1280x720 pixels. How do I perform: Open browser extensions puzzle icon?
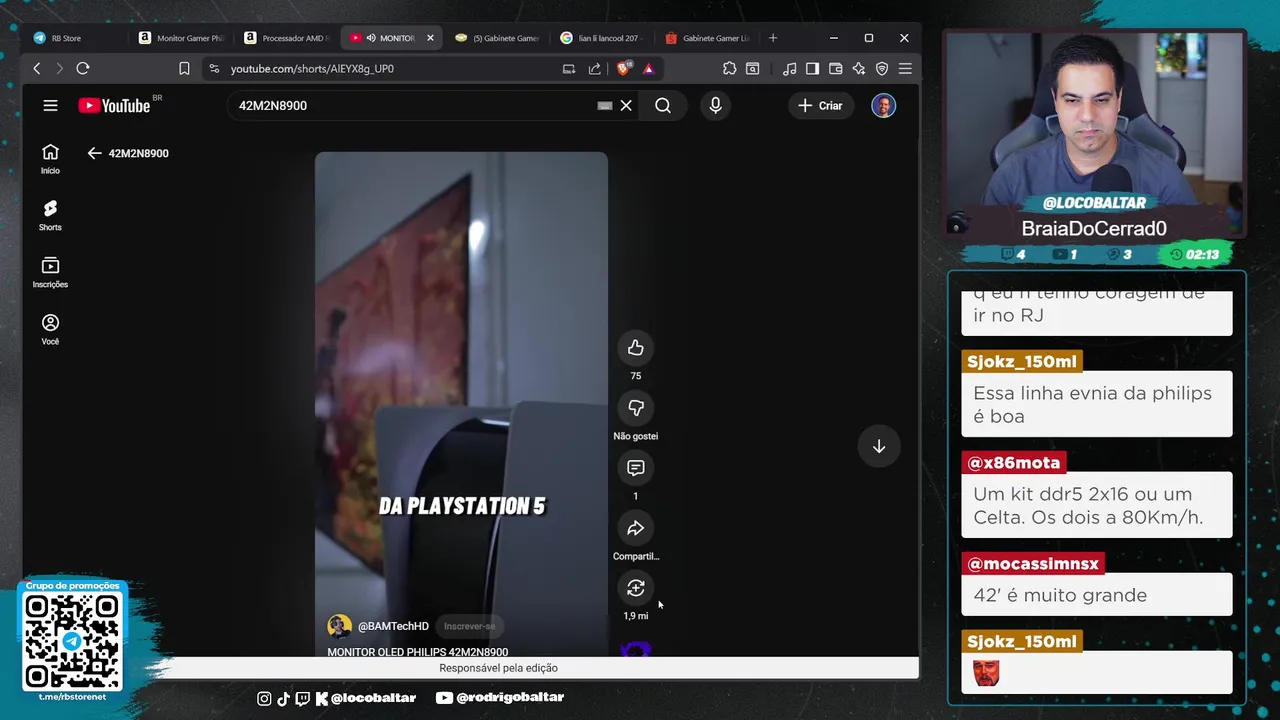(729, 68)
